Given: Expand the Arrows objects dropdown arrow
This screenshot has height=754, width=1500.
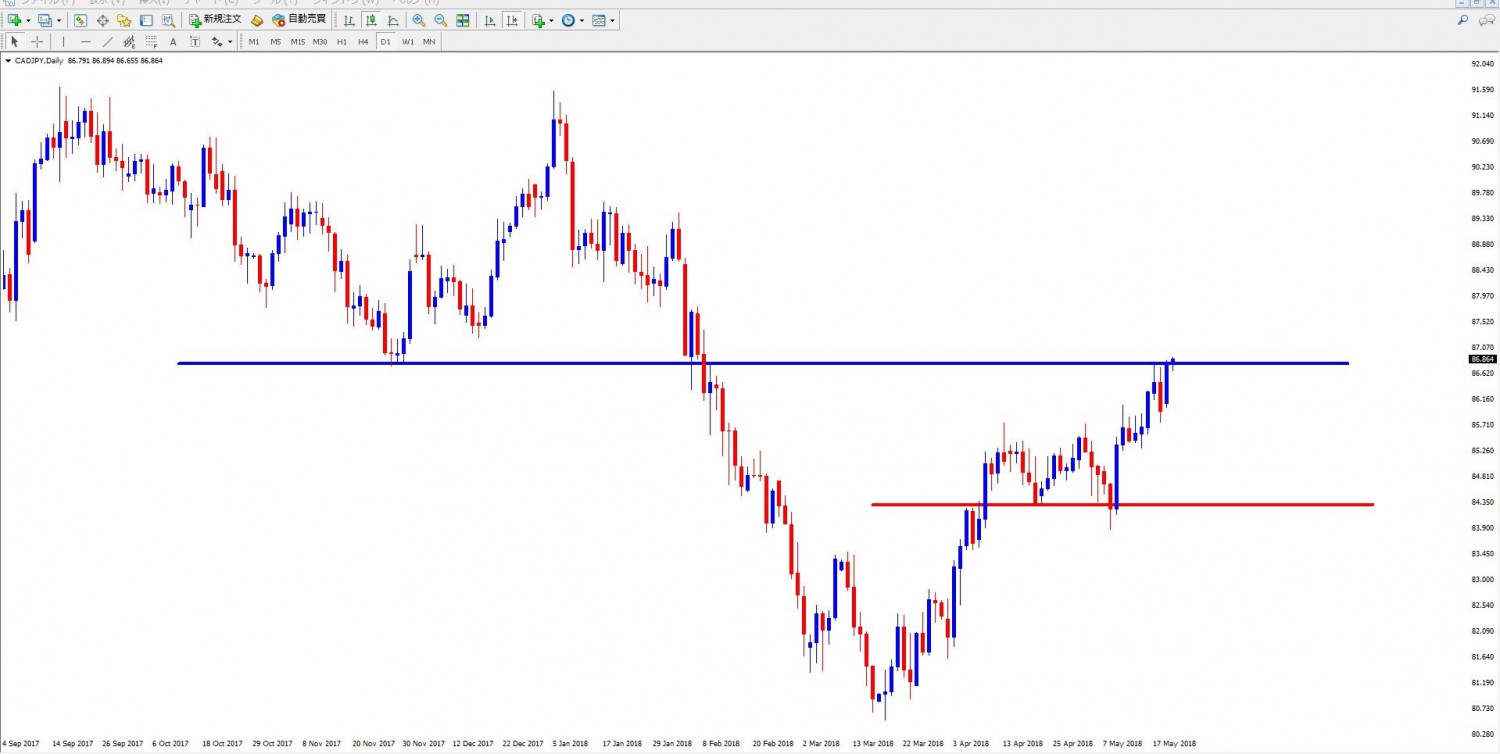Looking at the screenshot, I should point(229,42).
